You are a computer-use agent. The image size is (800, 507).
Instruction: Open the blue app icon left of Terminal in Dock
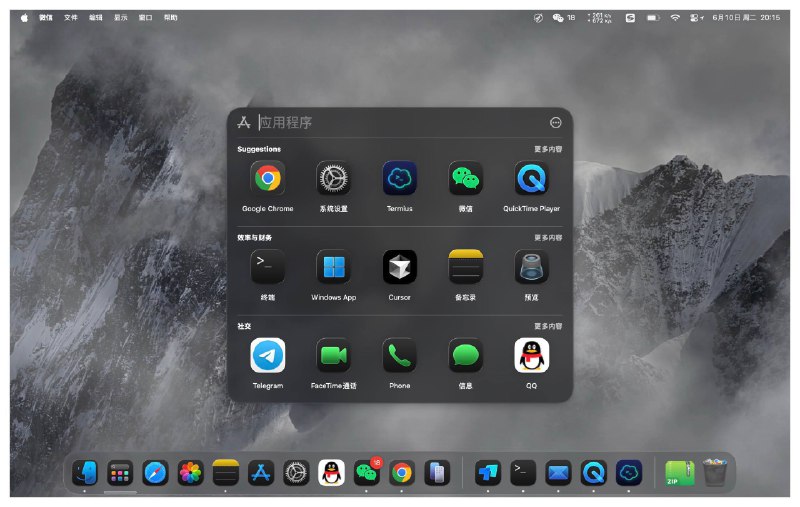pyautogui.click(x=488, y=473)
